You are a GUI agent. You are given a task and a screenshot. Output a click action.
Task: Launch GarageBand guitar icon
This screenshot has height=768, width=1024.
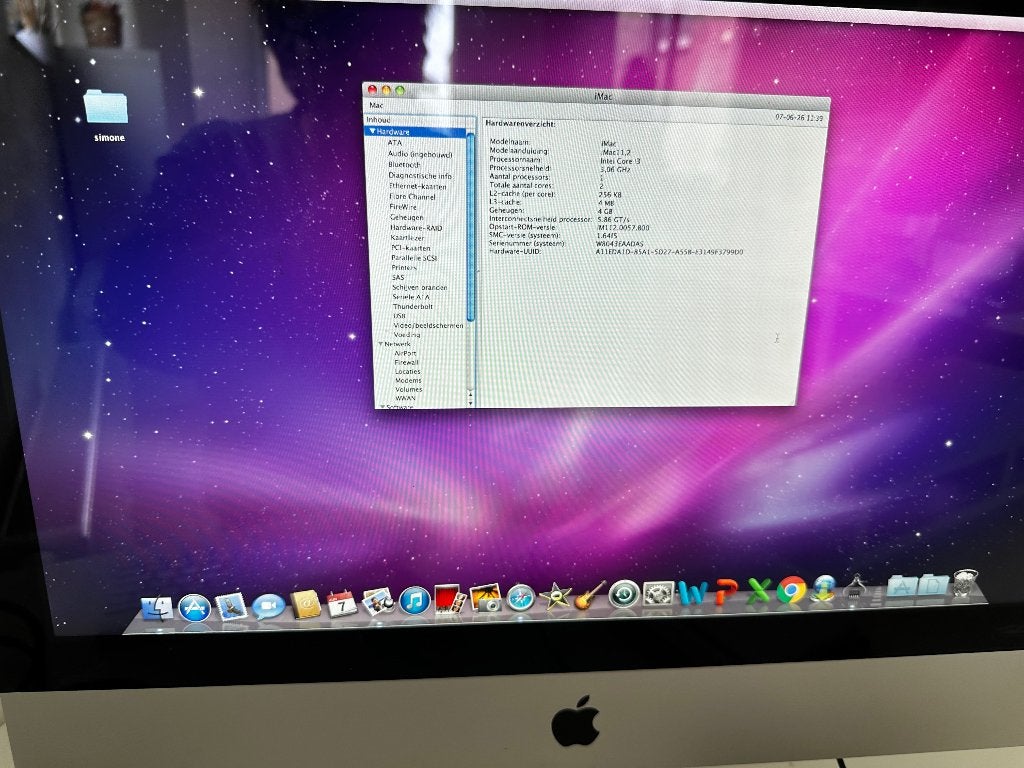click(x=590, y=595)
